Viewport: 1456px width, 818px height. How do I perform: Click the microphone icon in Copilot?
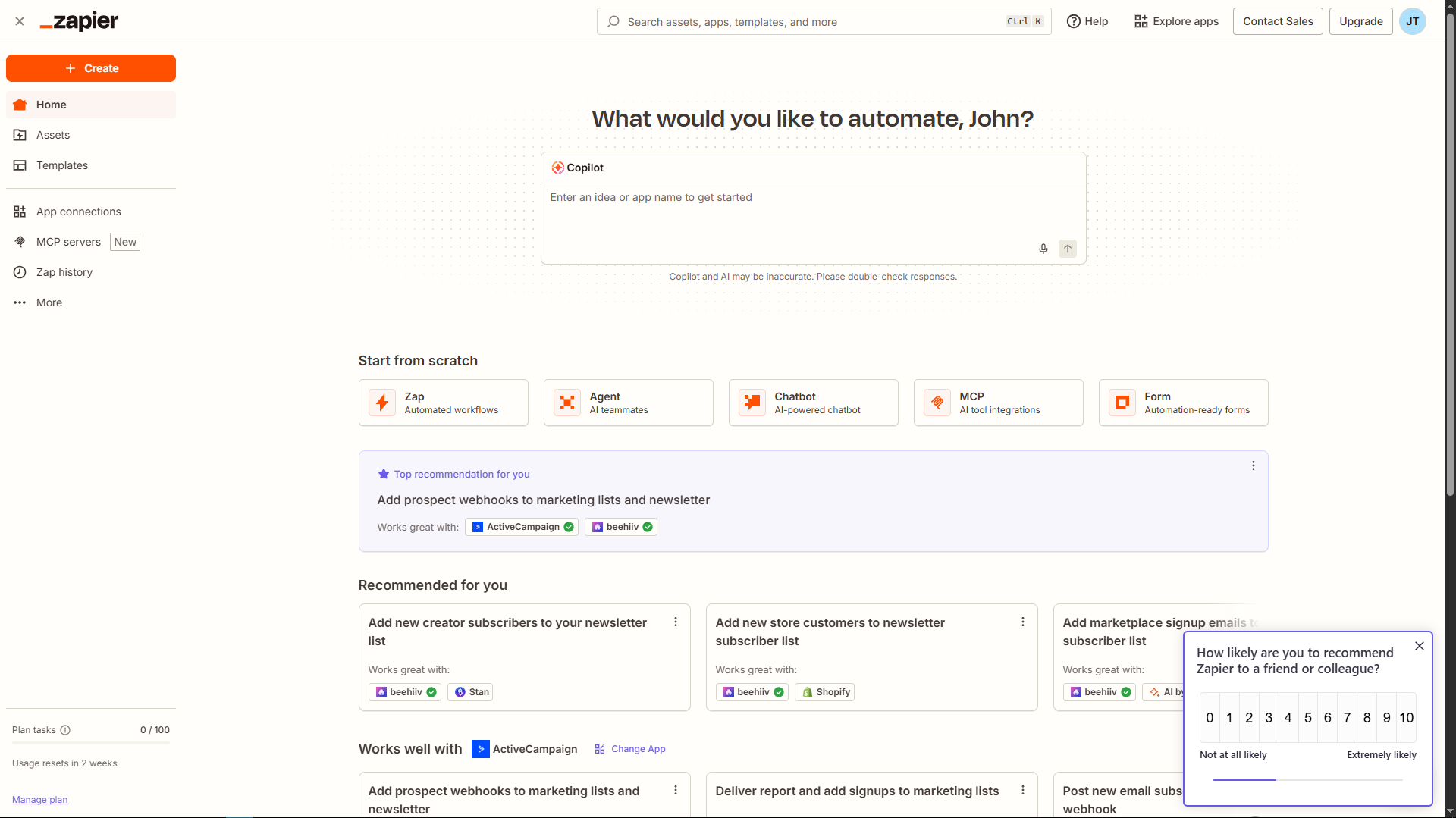[x=1043, y=249]
